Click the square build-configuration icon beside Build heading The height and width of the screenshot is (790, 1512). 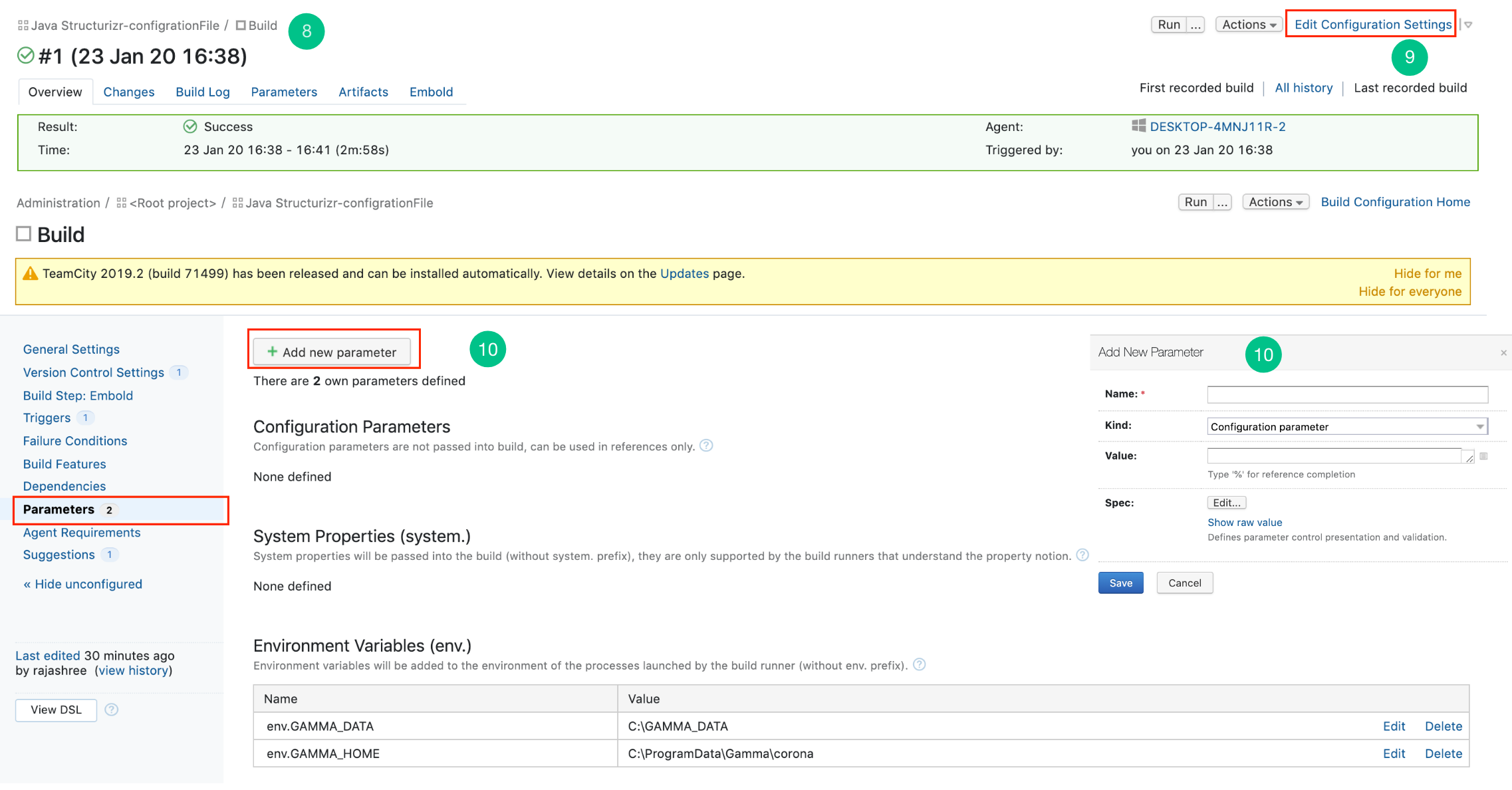[x=23, y=233]
